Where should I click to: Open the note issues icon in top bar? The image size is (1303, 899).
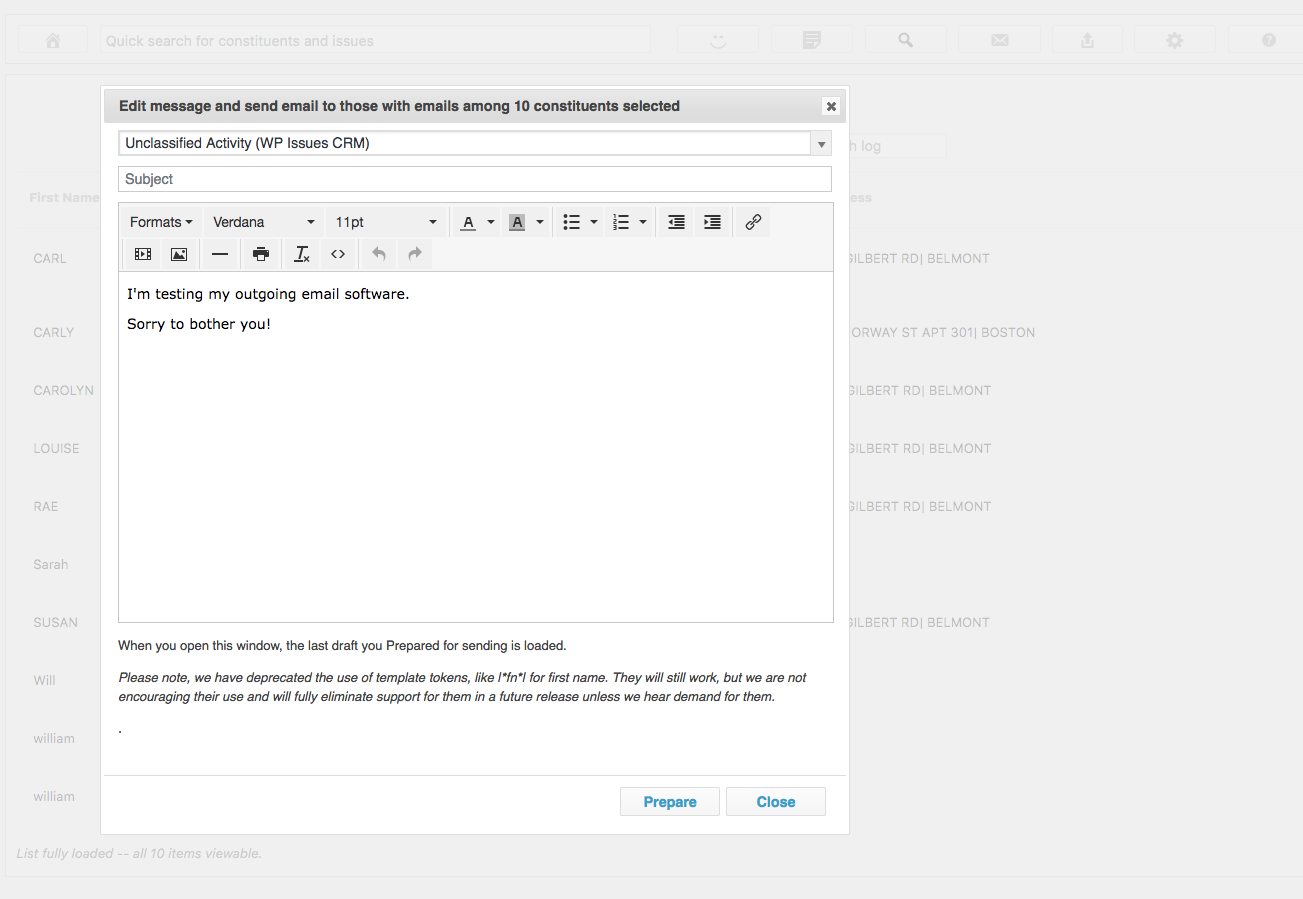coord(812,41)
